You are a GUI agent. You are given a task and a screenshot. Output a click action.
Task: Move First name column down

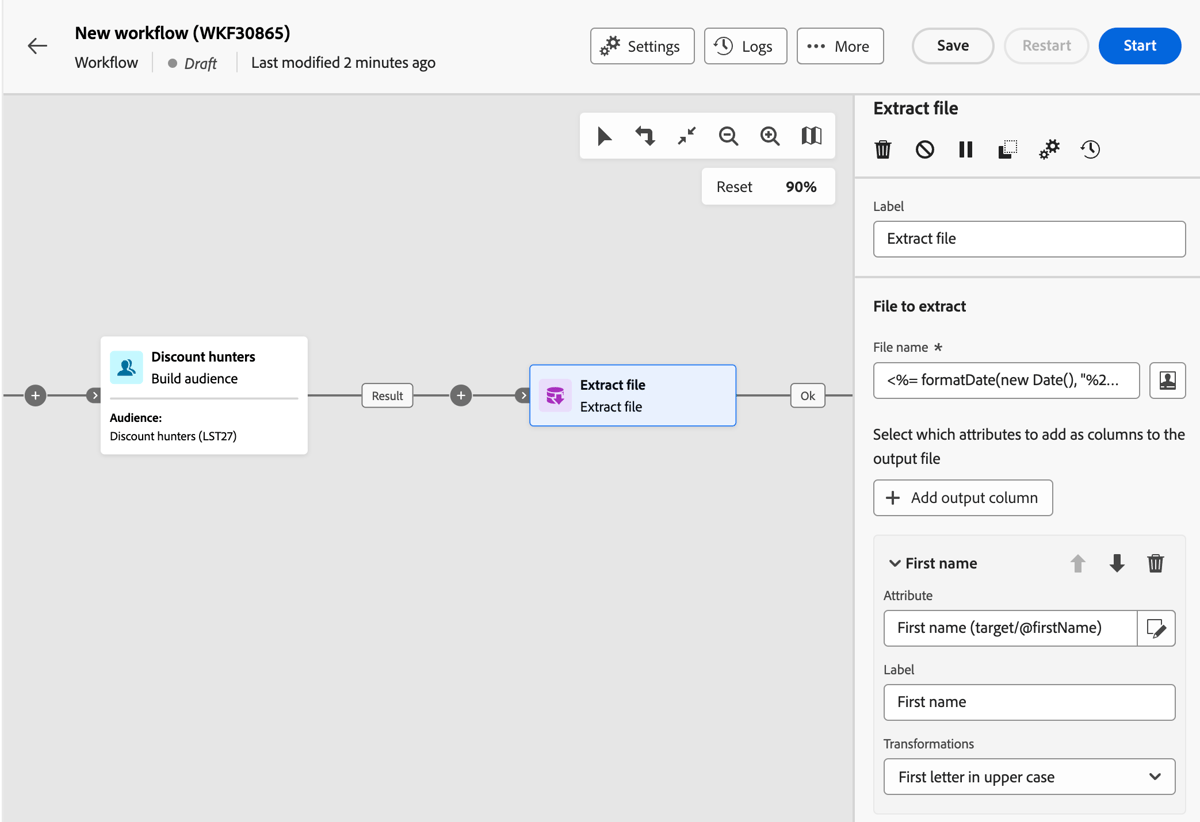tap(1116, 563)
